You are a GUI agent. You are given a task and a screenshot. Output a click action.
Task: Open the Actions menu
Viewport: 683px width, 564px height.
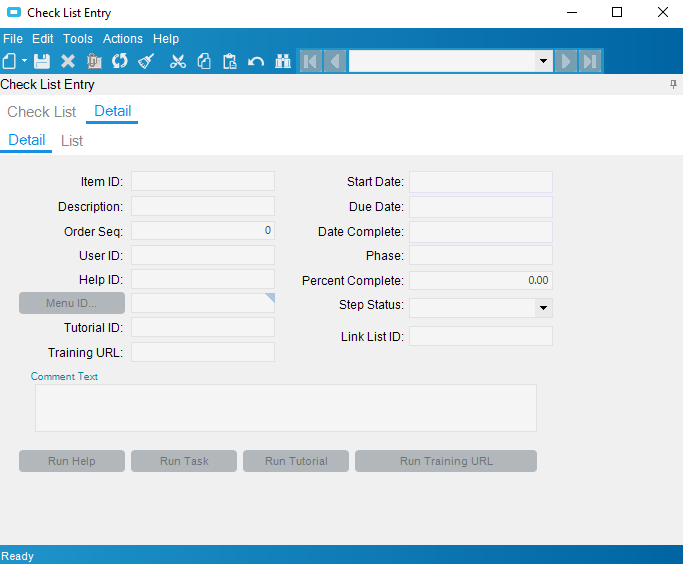[123, 39]
